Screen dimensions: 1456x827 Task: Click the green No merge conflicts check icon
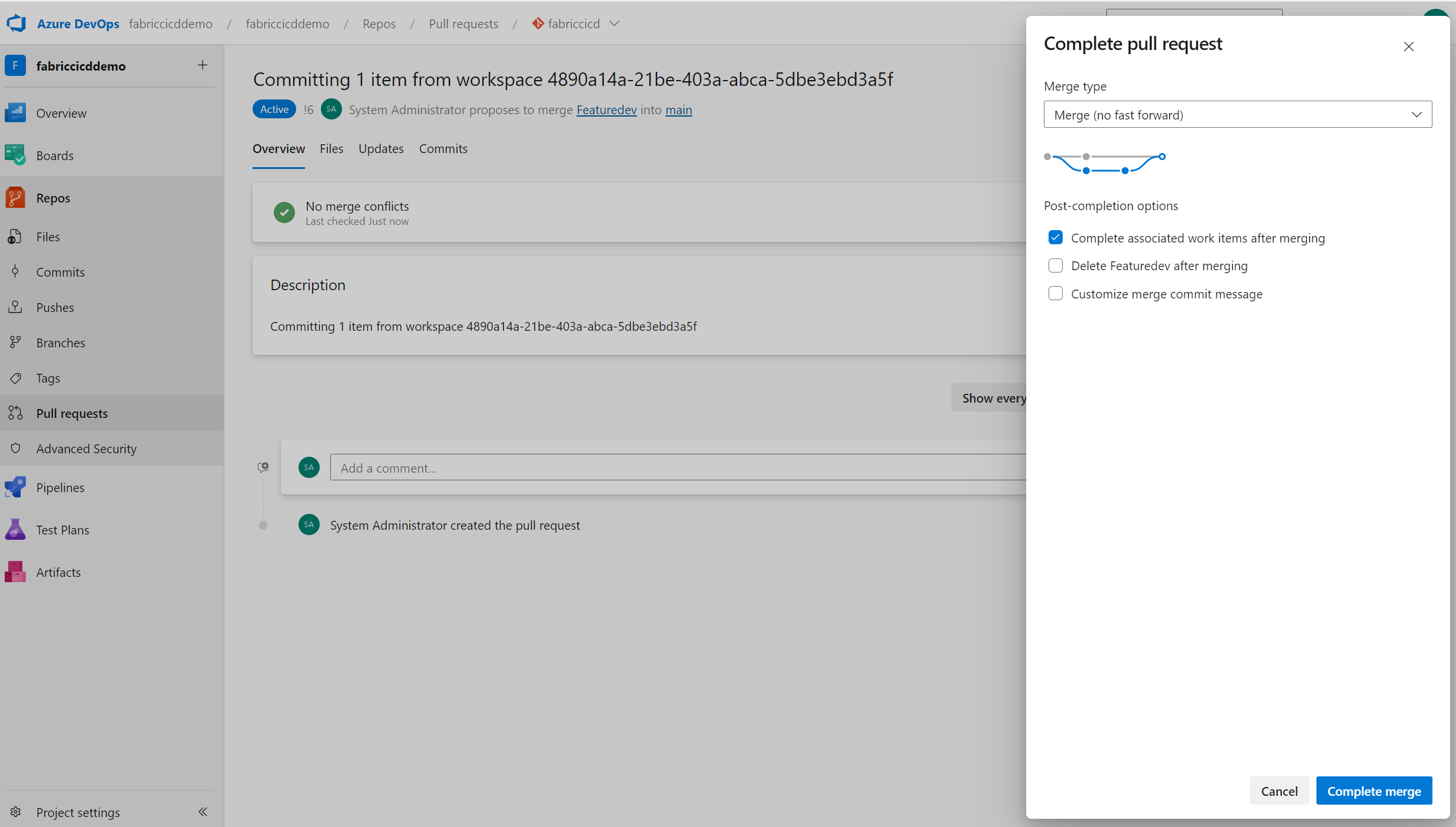pos(284,212)
